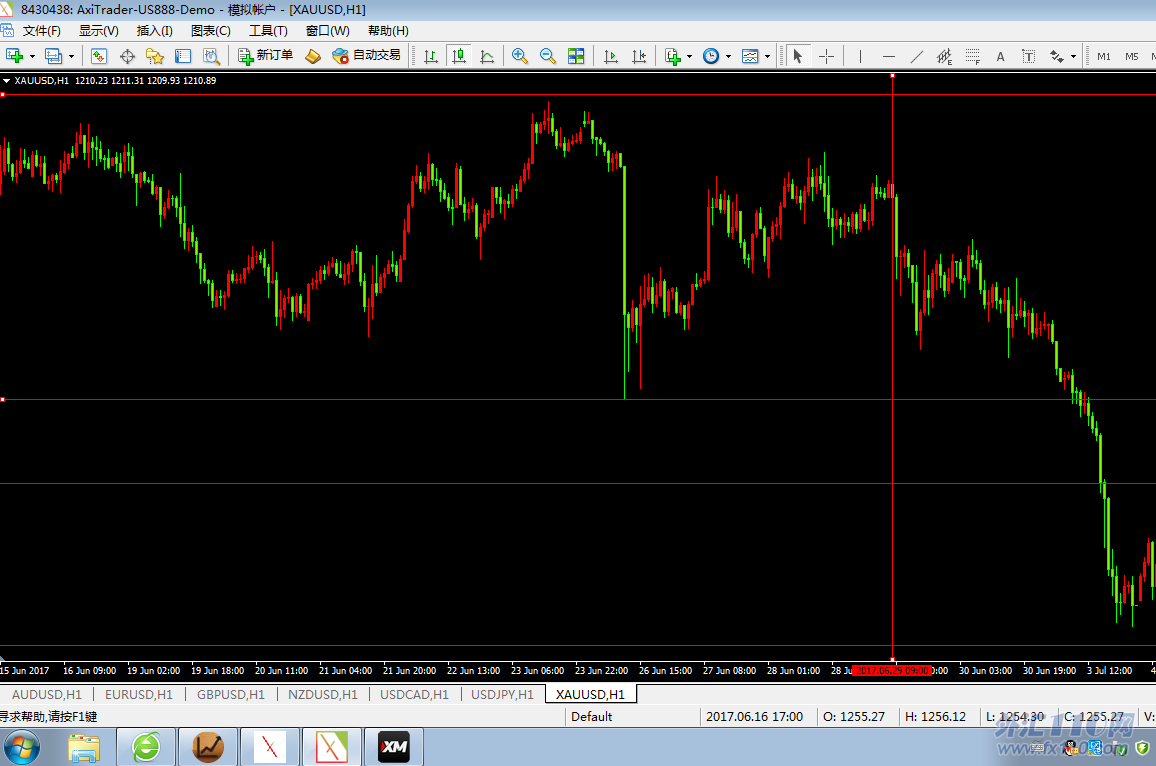Switch chart to candlestick mode
The image size is (1156, 766).
(x=459, y=56)
